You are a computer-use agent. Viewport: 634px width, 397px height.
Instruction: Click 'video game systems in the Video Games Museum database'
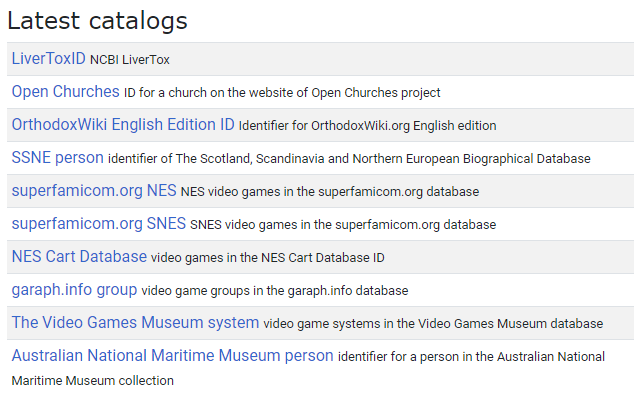[433, 324]
